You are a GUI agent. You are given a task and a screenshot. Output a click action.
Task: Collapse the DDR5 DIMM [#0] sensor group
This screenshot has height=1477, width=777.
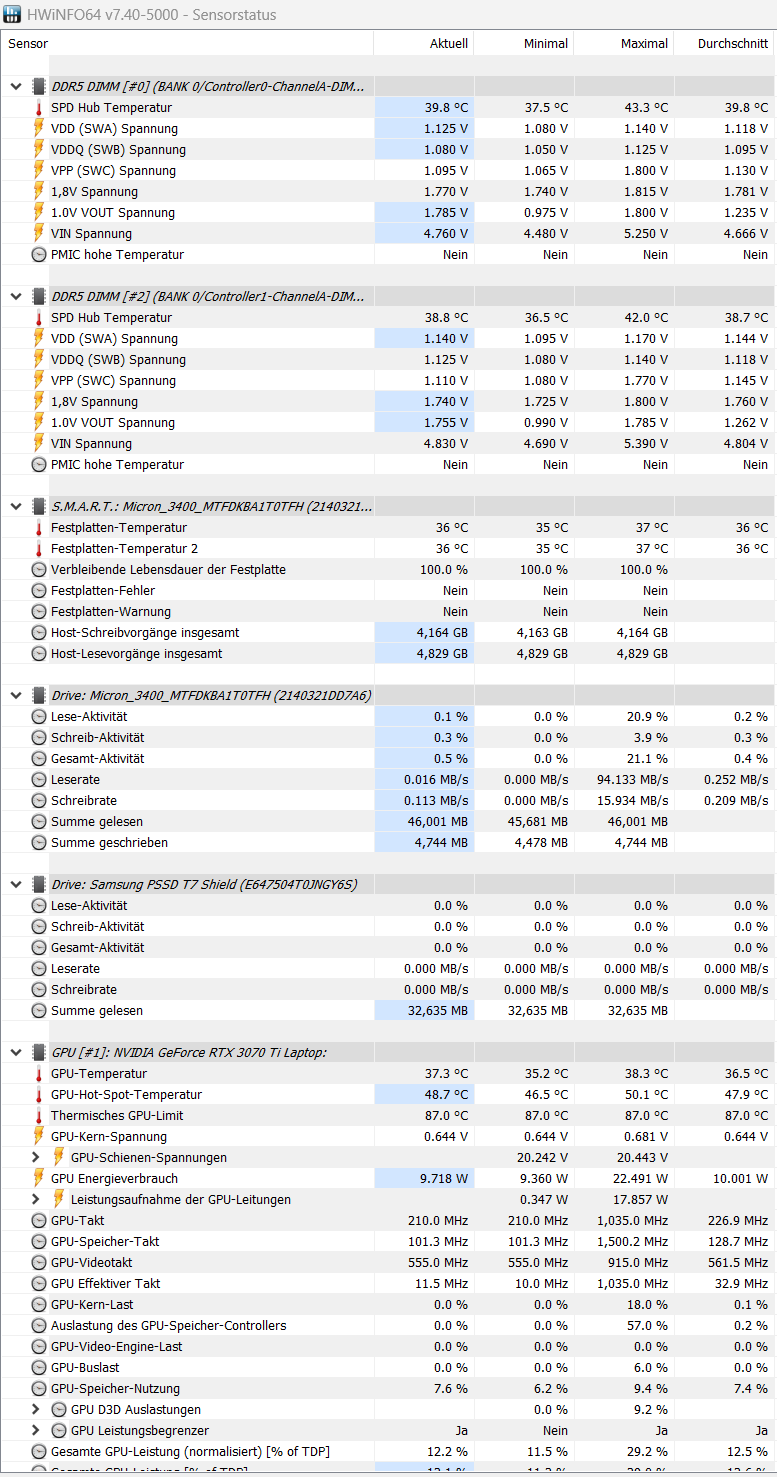click(x=16, y=87)
